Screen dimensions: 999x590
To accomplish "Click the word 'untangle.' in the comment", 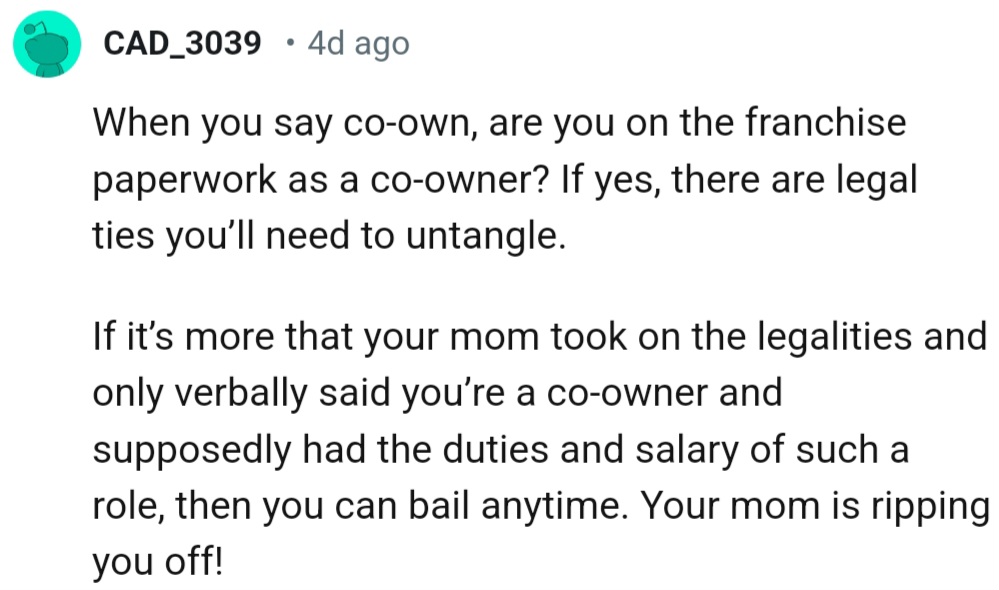I will (x=485, y=236).
